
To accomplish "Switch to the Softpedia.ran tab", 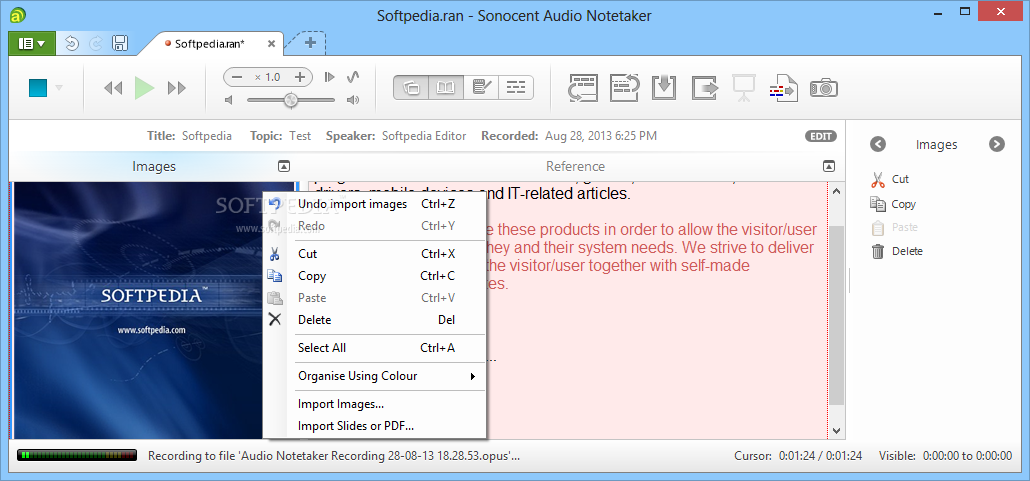I will pyautogui.click(x=210, y=43).
